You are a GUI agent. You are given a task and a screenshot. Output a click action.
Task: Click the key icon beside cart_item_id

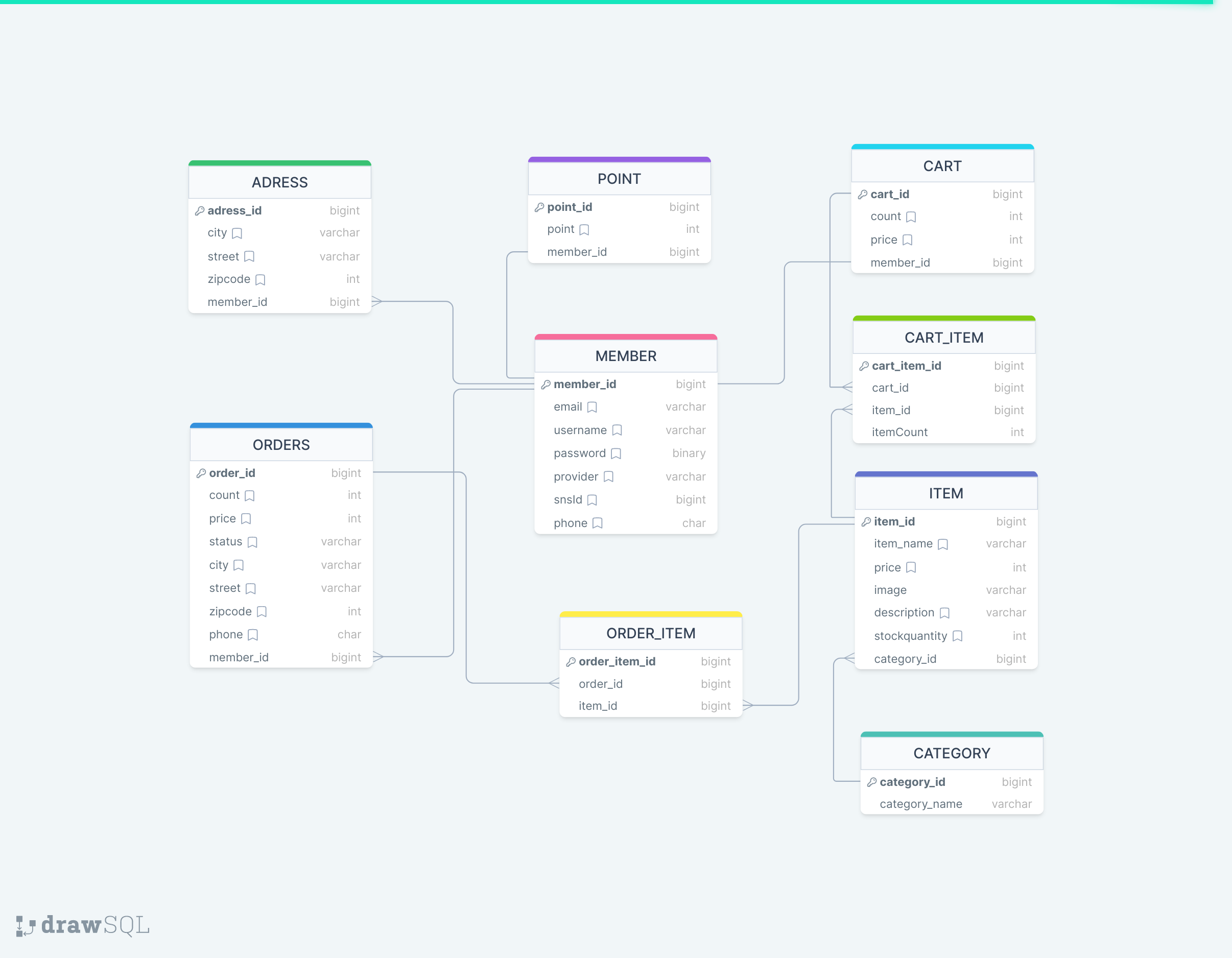[x=864, y=366]
